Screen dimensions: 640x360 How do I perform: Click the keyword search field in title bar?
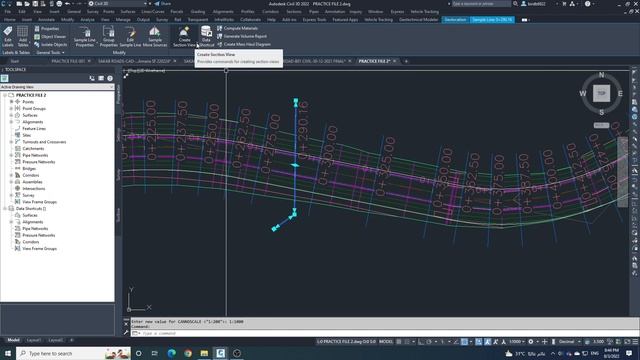(481, 4)
